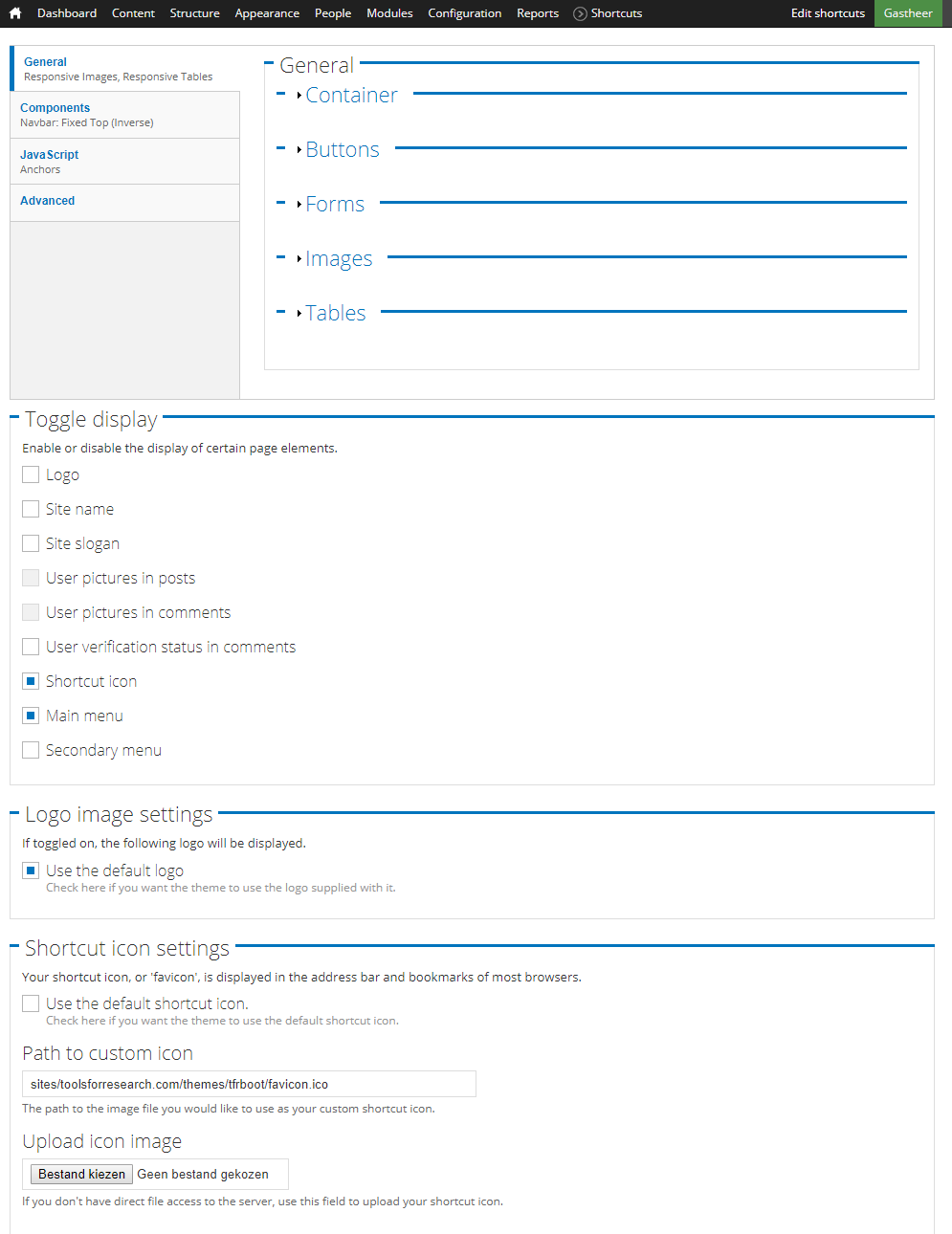
Task: Disable the Shortcut icon checkbox
Action: point(31,681)
